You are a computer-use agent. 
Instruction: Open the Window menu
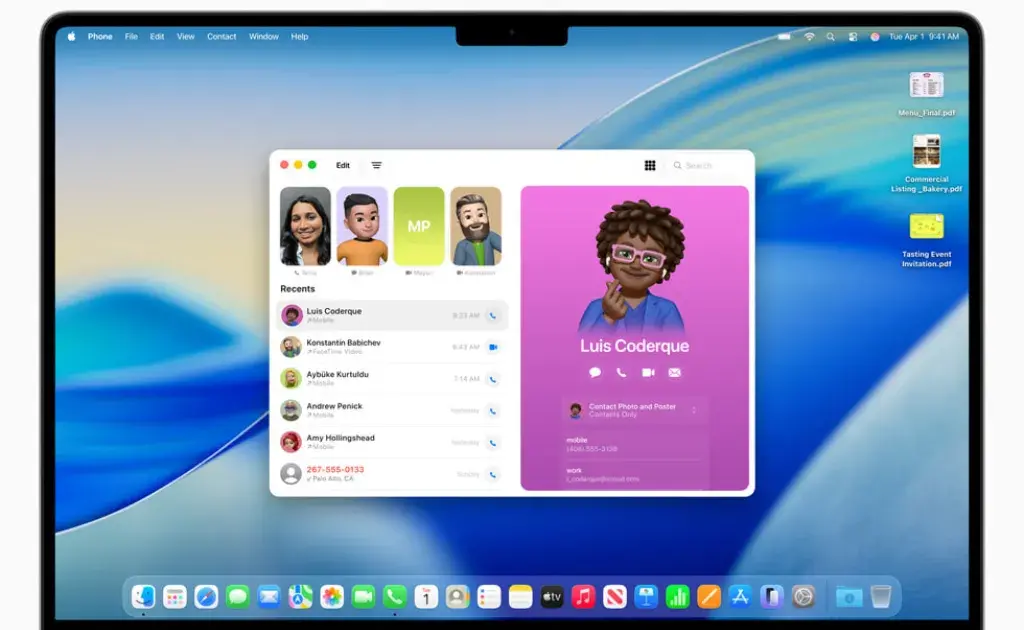[x=263, y=36]
